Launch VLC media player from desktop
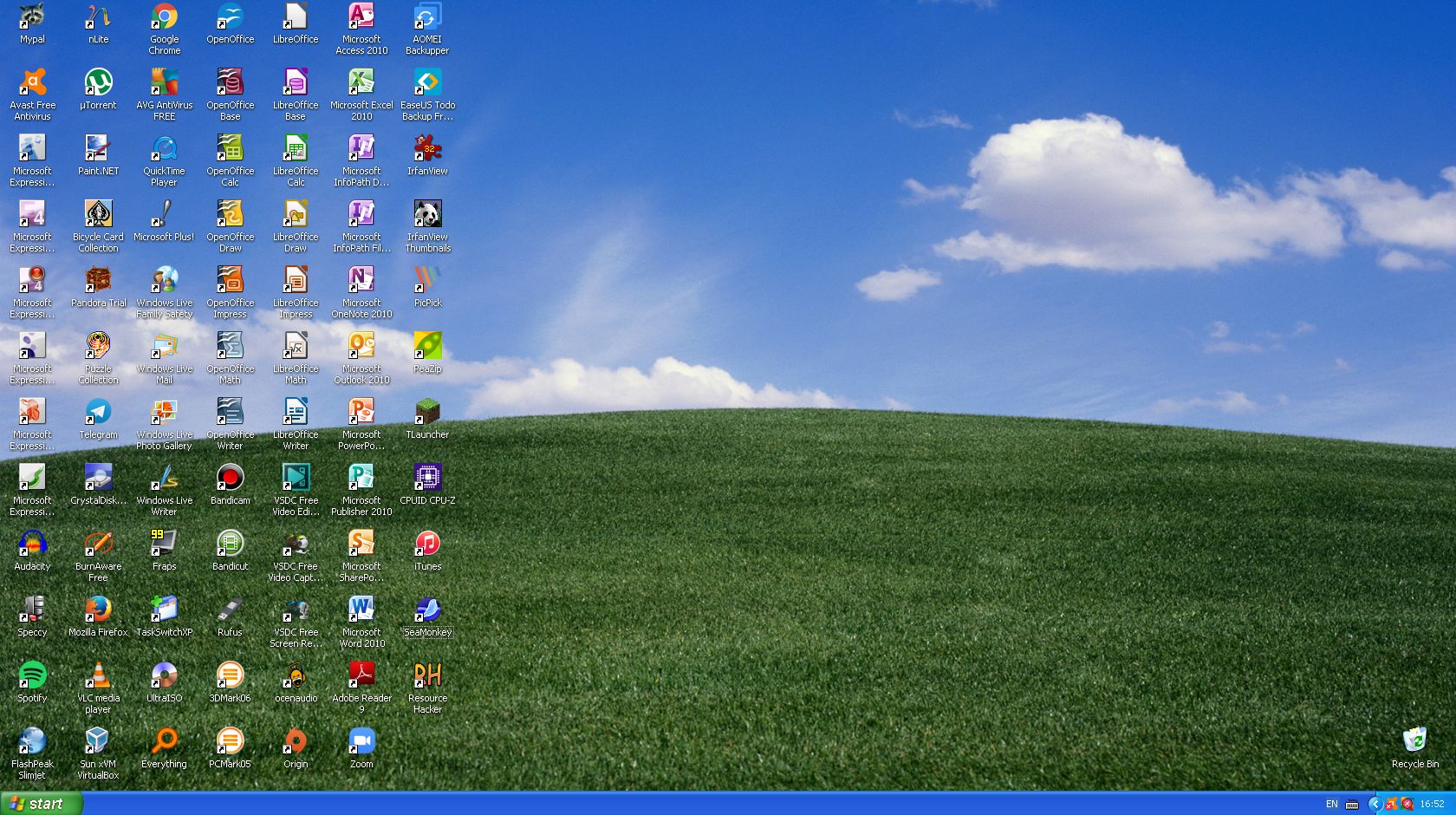Image resolution: width=1456 pixels, height=815 pixels. coord(98,676)
